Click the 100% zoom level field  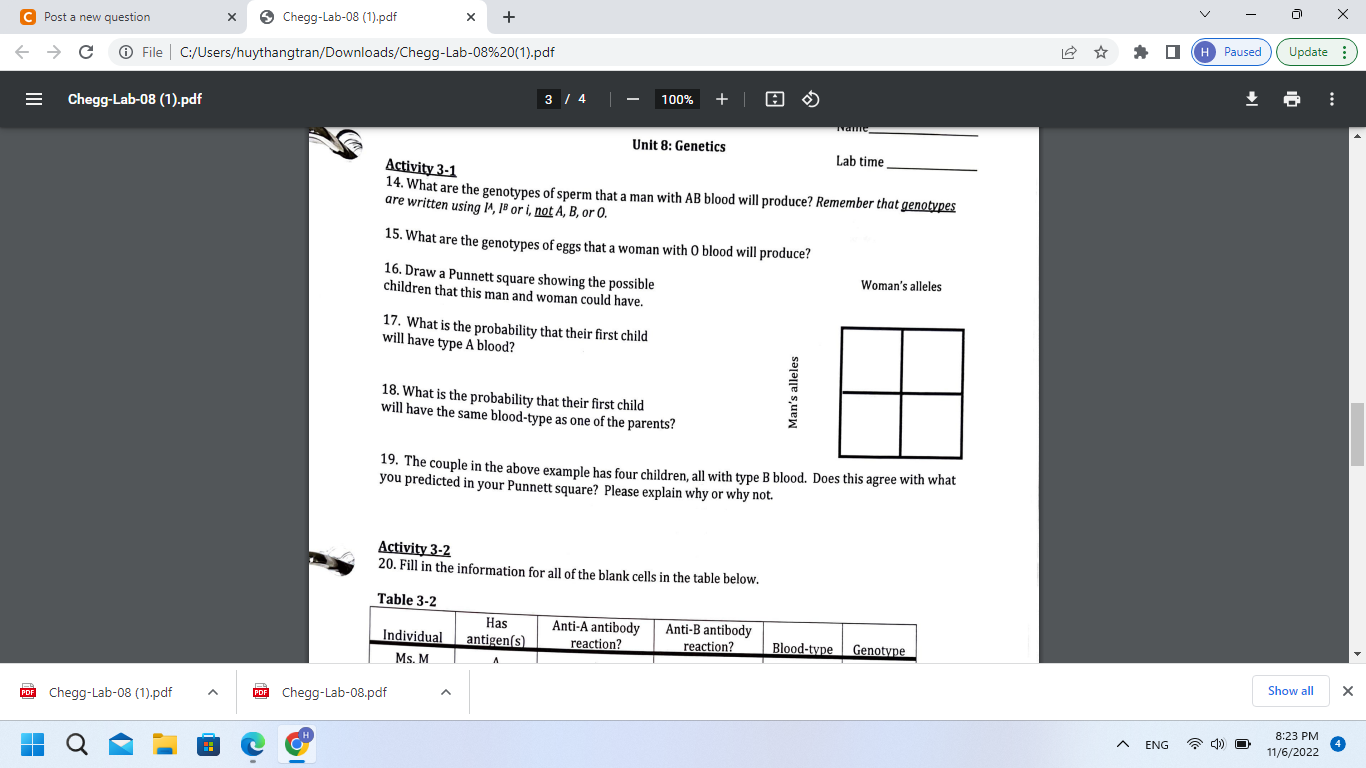coord(677,99)
